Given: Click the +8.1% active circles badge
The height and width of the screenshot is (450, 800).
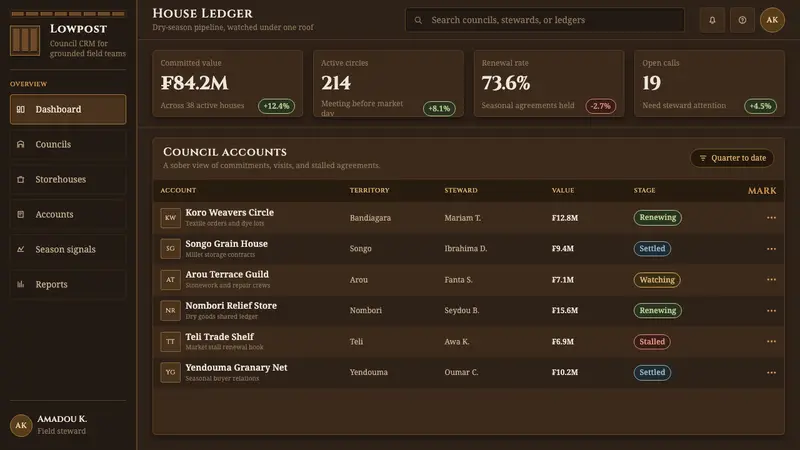Looking at the screenshot, I should 439,109.
